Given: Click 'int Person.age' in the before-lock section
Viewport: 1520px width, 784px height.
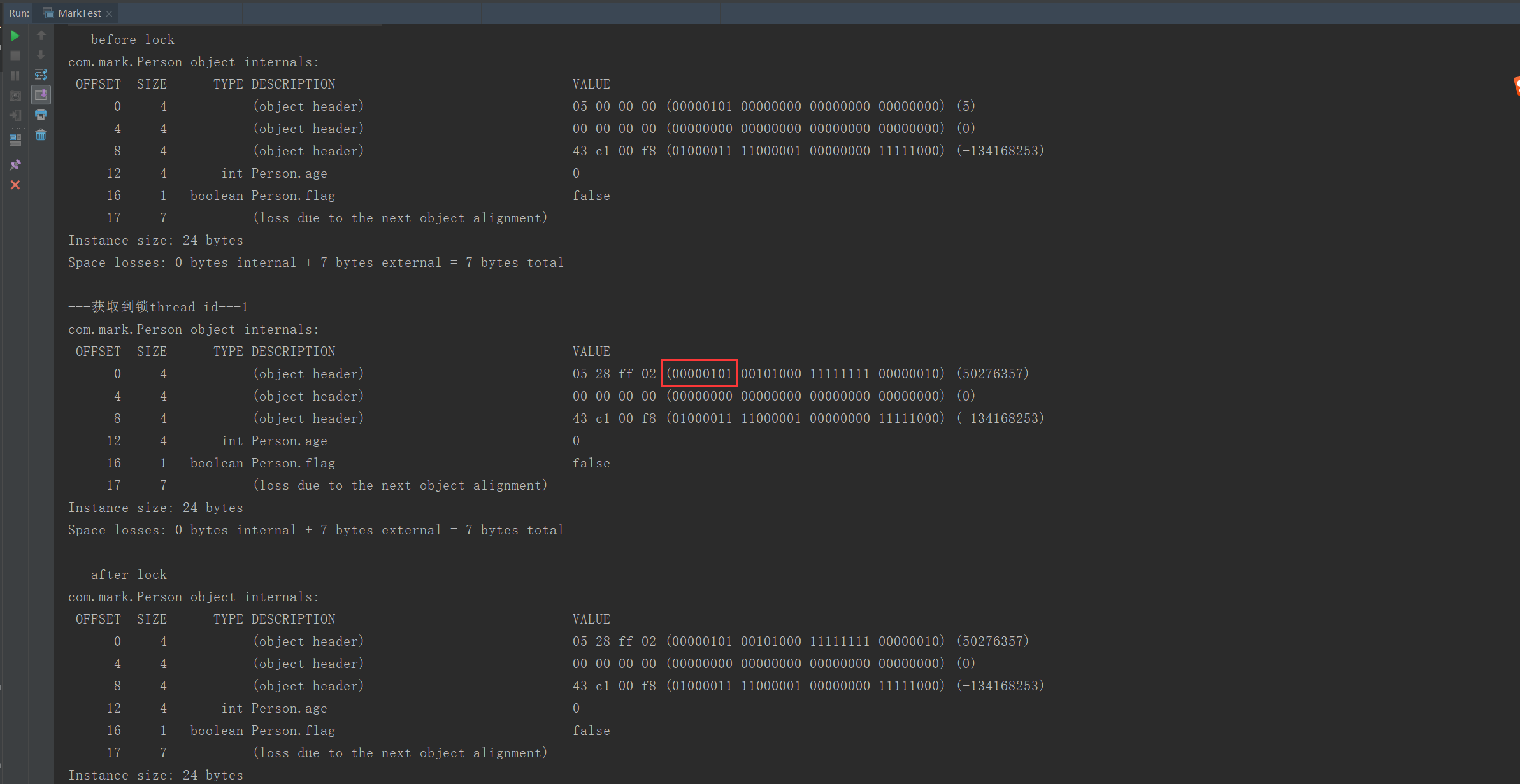Looking at the screenshot, I should [x=274, y=173].
